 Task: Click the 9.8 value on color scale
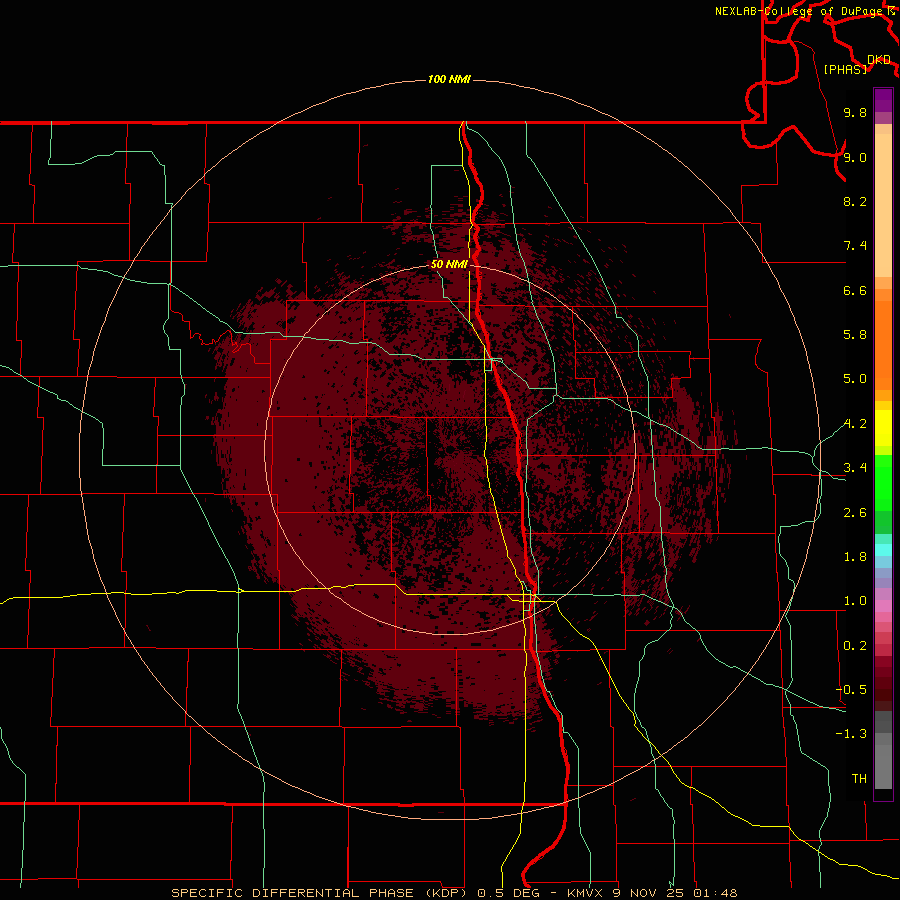tap(855, 112)
